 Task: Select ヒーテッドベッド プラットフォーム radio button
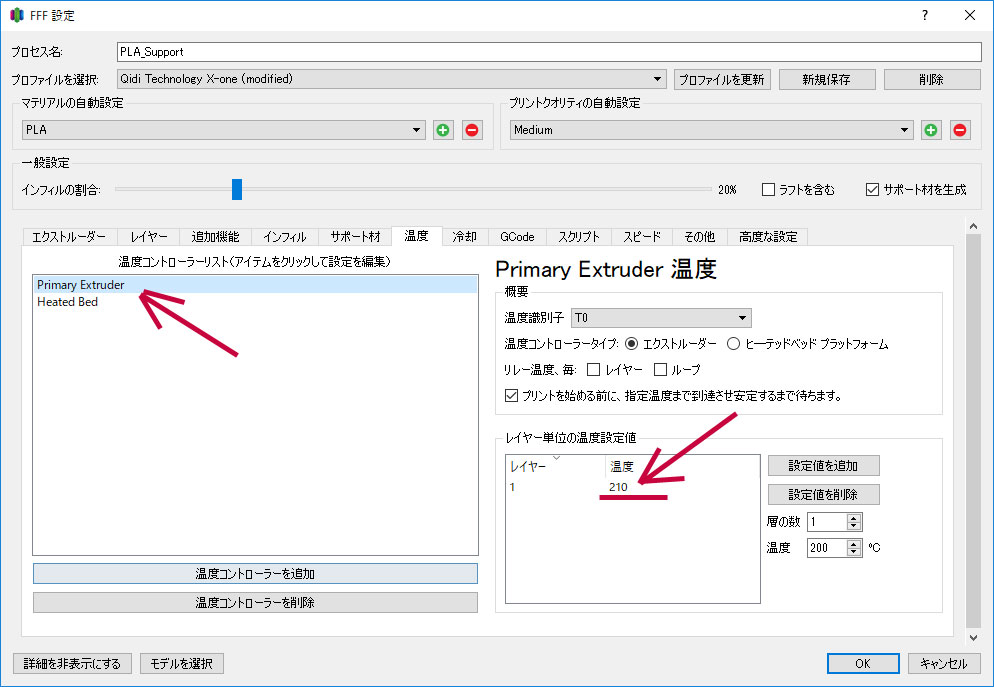pos(733,344)
